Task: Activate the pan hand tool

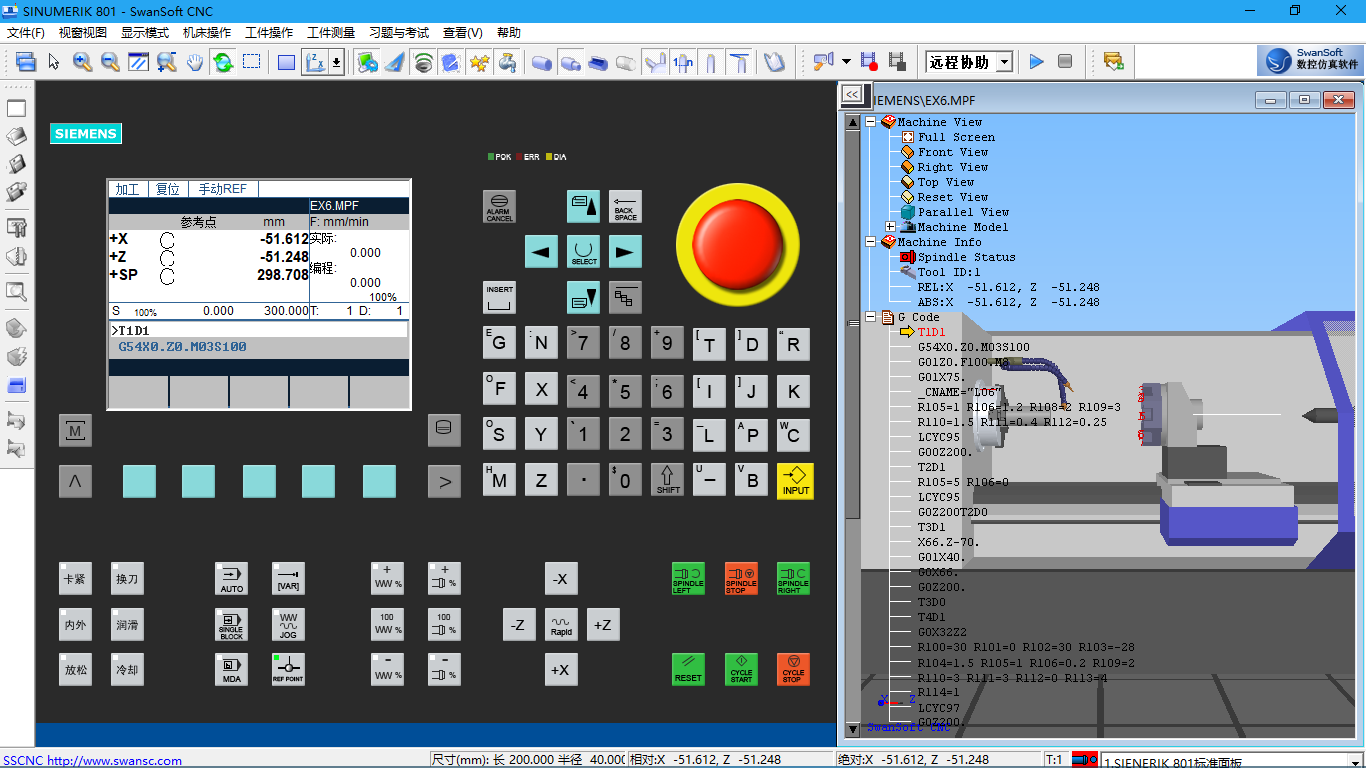Action: point(194,62)
